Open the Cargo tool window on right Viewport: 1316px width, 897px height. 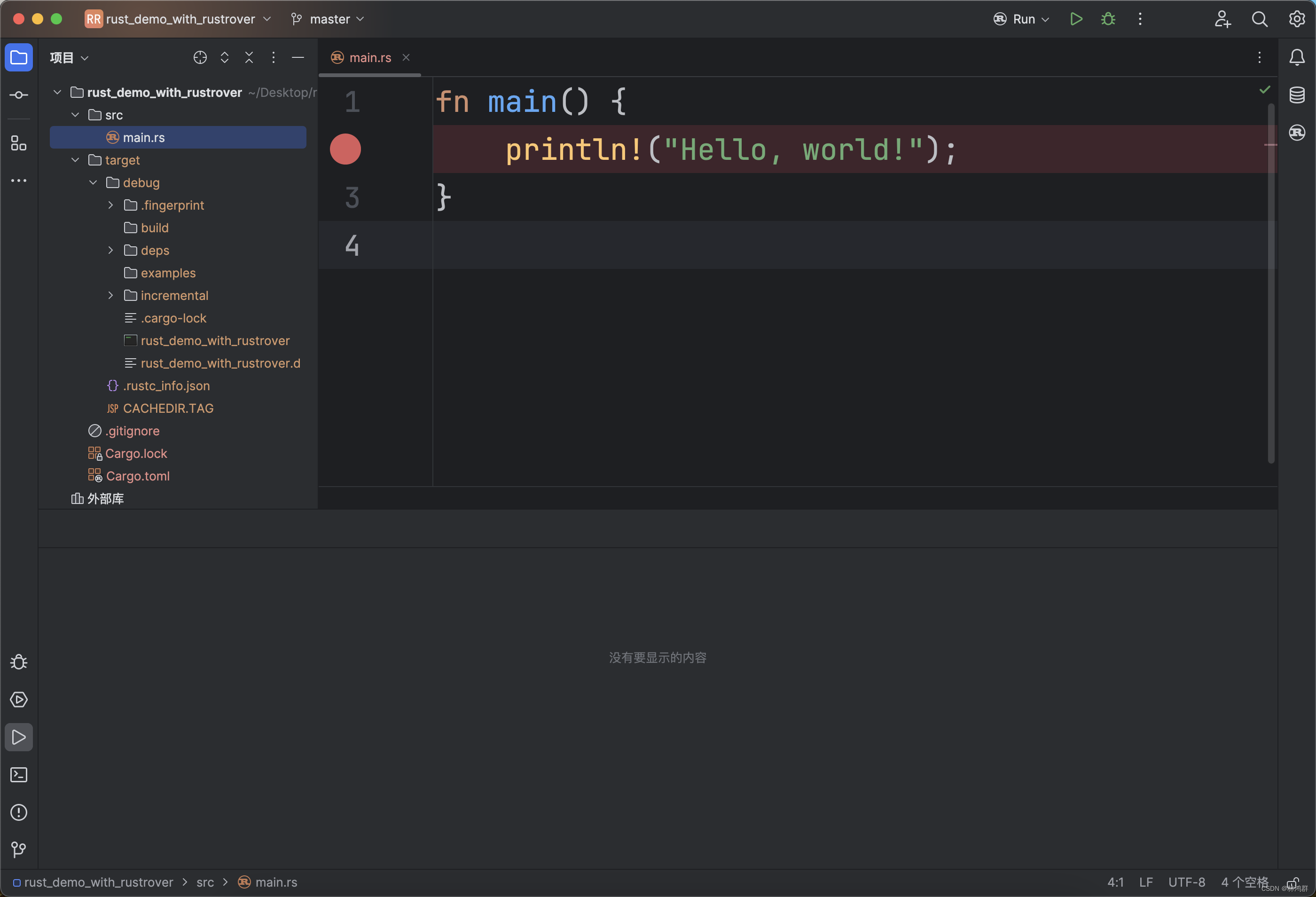1297,133
